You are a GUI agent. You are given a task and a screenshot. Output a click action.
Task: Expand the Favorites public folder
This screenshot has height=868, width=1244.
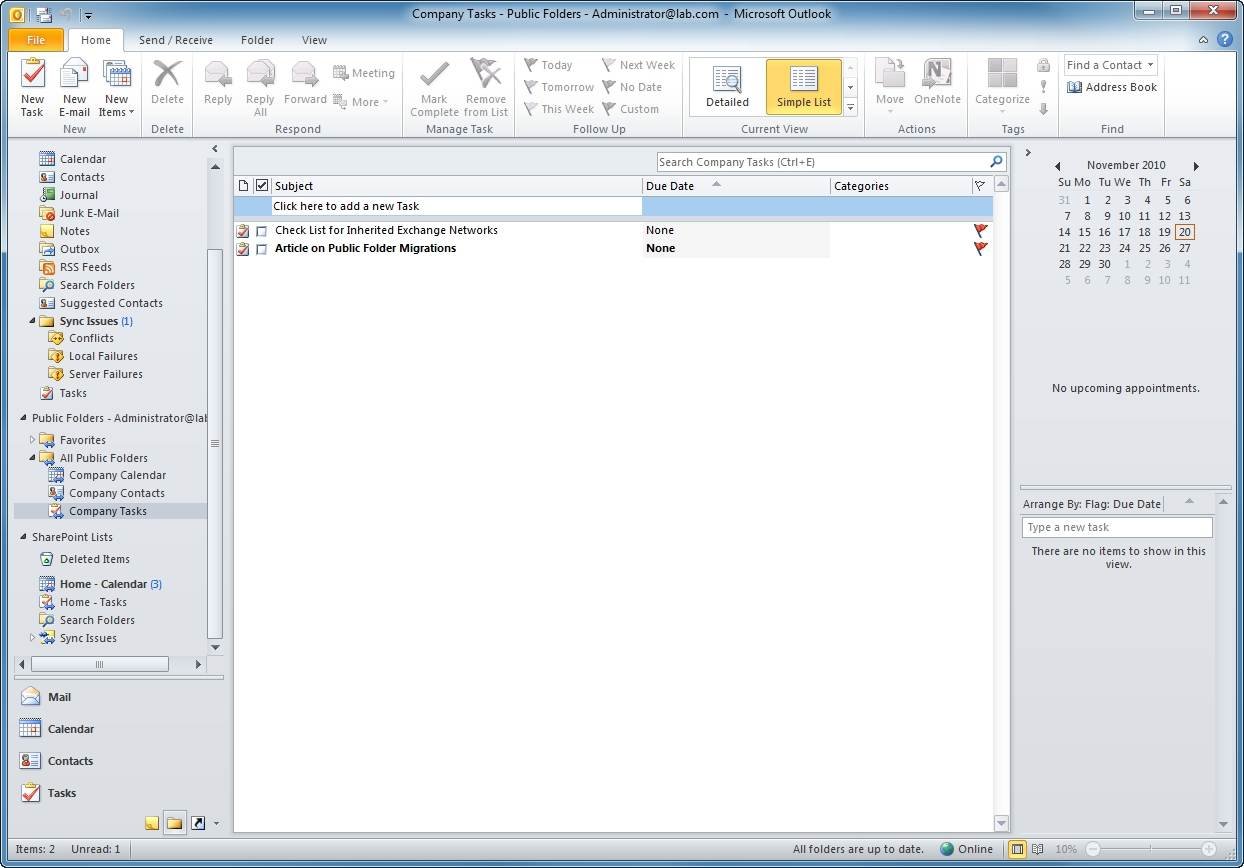pos(33,440)
